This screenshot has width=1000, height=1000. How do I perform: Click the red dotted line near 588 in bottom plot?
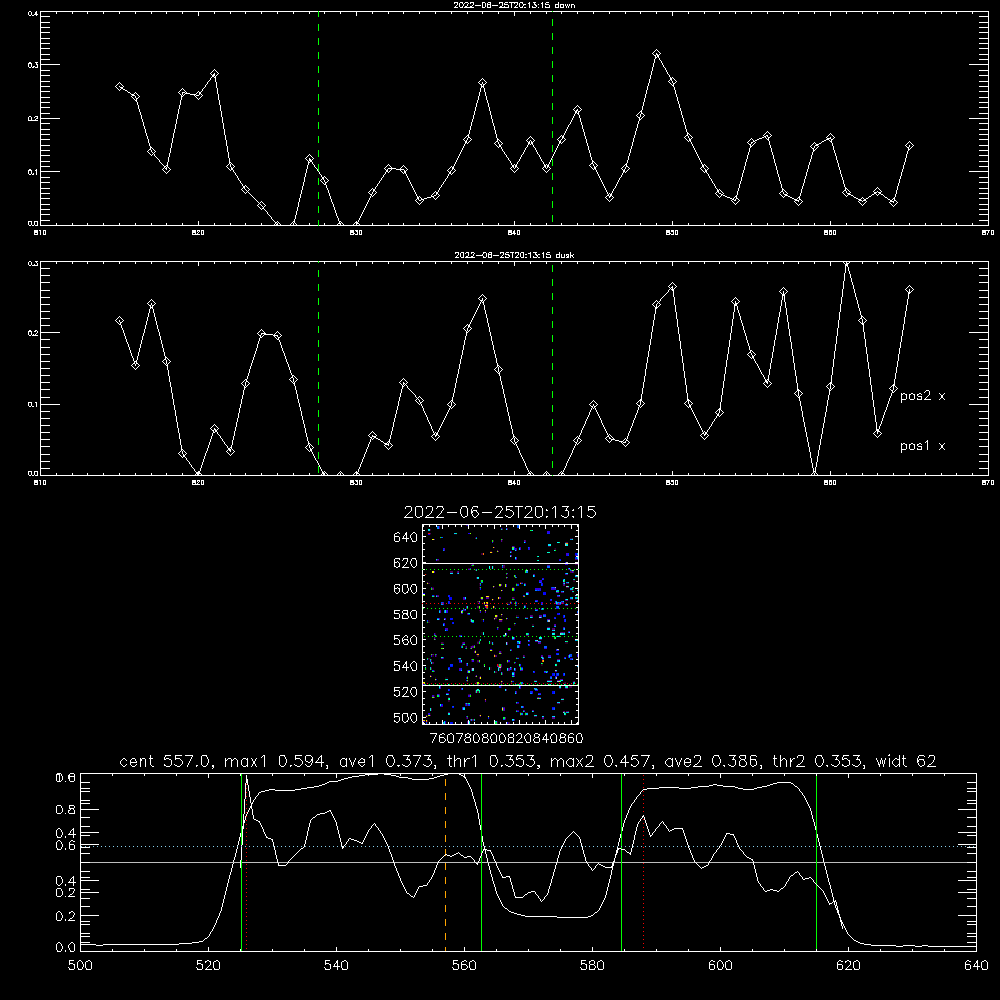(x=643, y=862)
